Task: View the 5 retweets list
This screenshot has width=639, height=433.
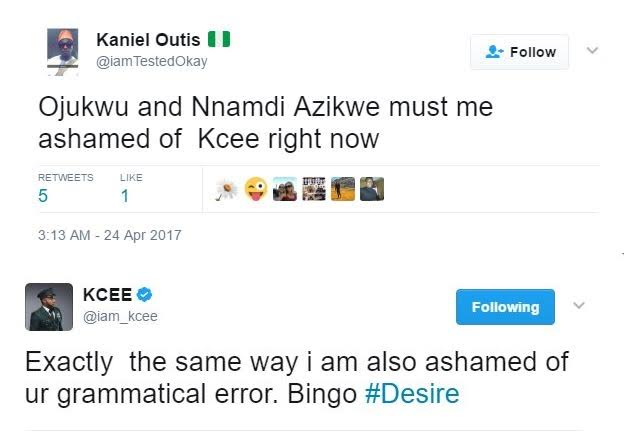Action: click(x=44, y=196)
